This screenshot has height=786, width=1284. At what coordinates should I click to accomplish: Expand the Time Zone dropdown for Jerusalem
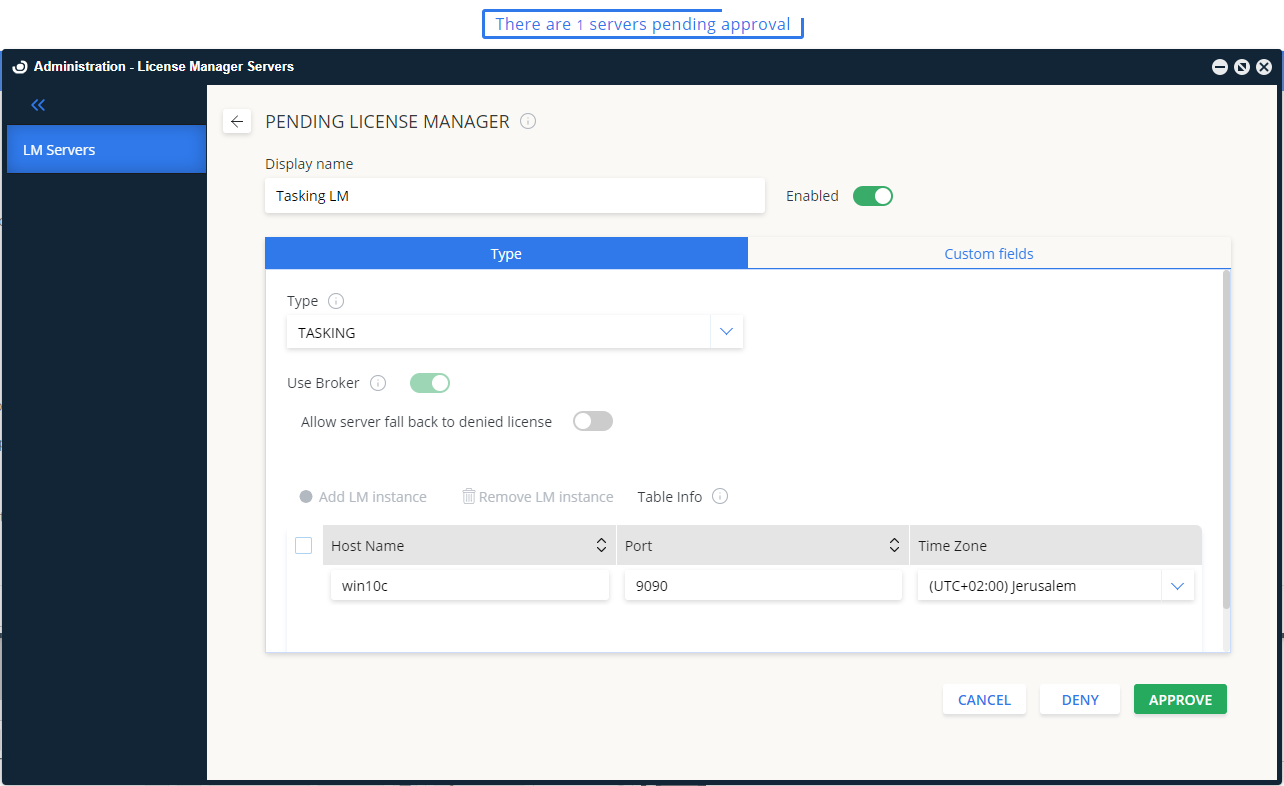[1177, 586]
